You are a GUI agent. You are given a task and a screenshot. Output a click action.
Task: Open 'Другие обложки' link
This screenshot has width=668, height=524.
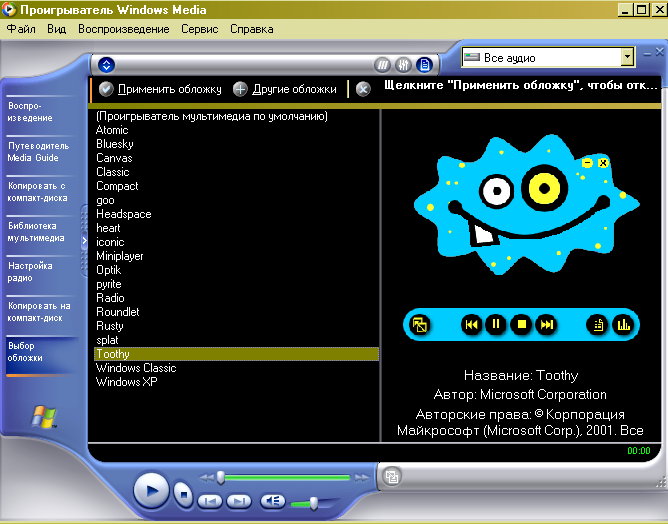tap(294, 89)
